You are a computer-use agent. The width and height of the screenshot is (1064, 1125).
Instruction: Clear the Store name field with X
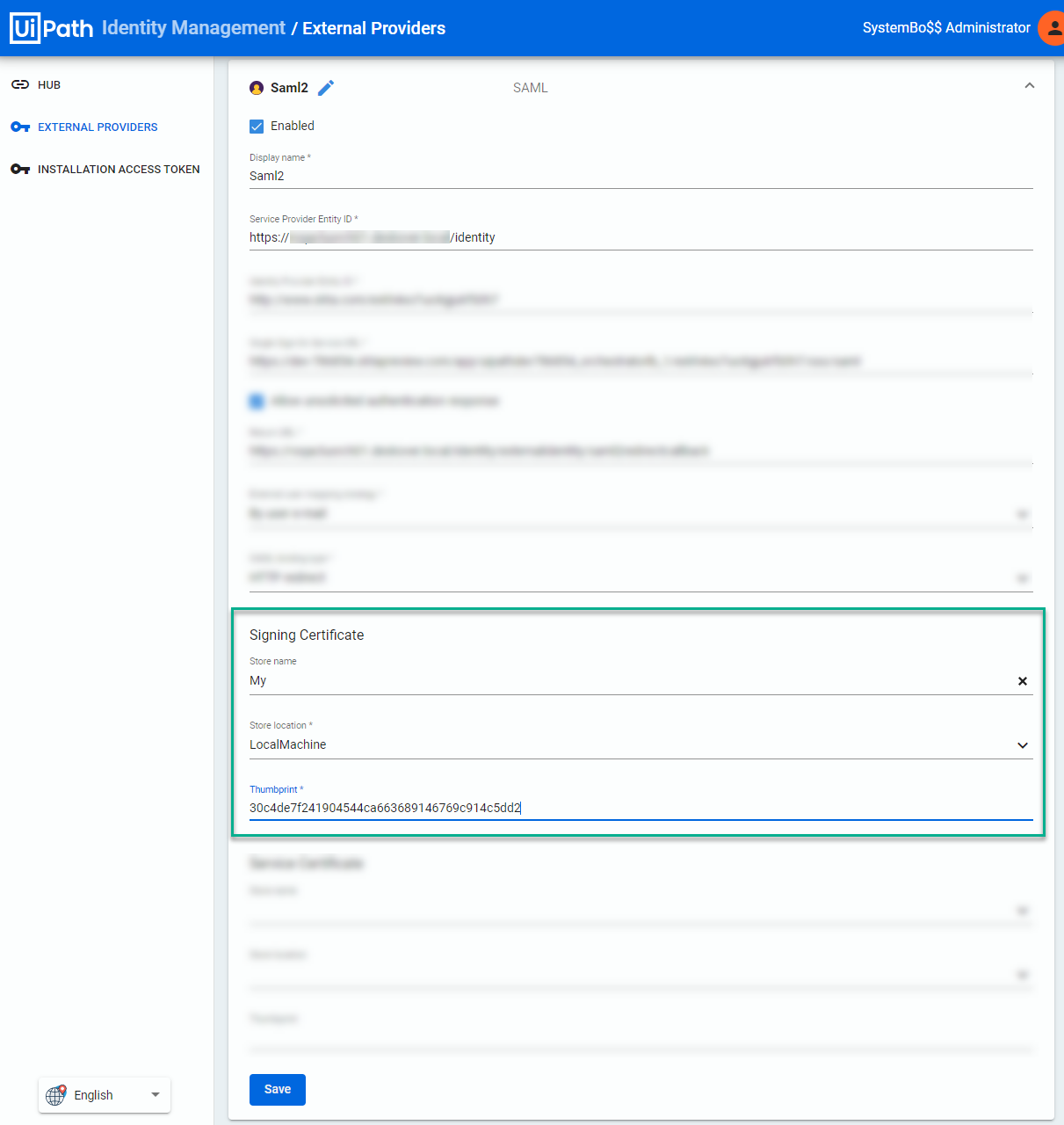pos(1023,681)
